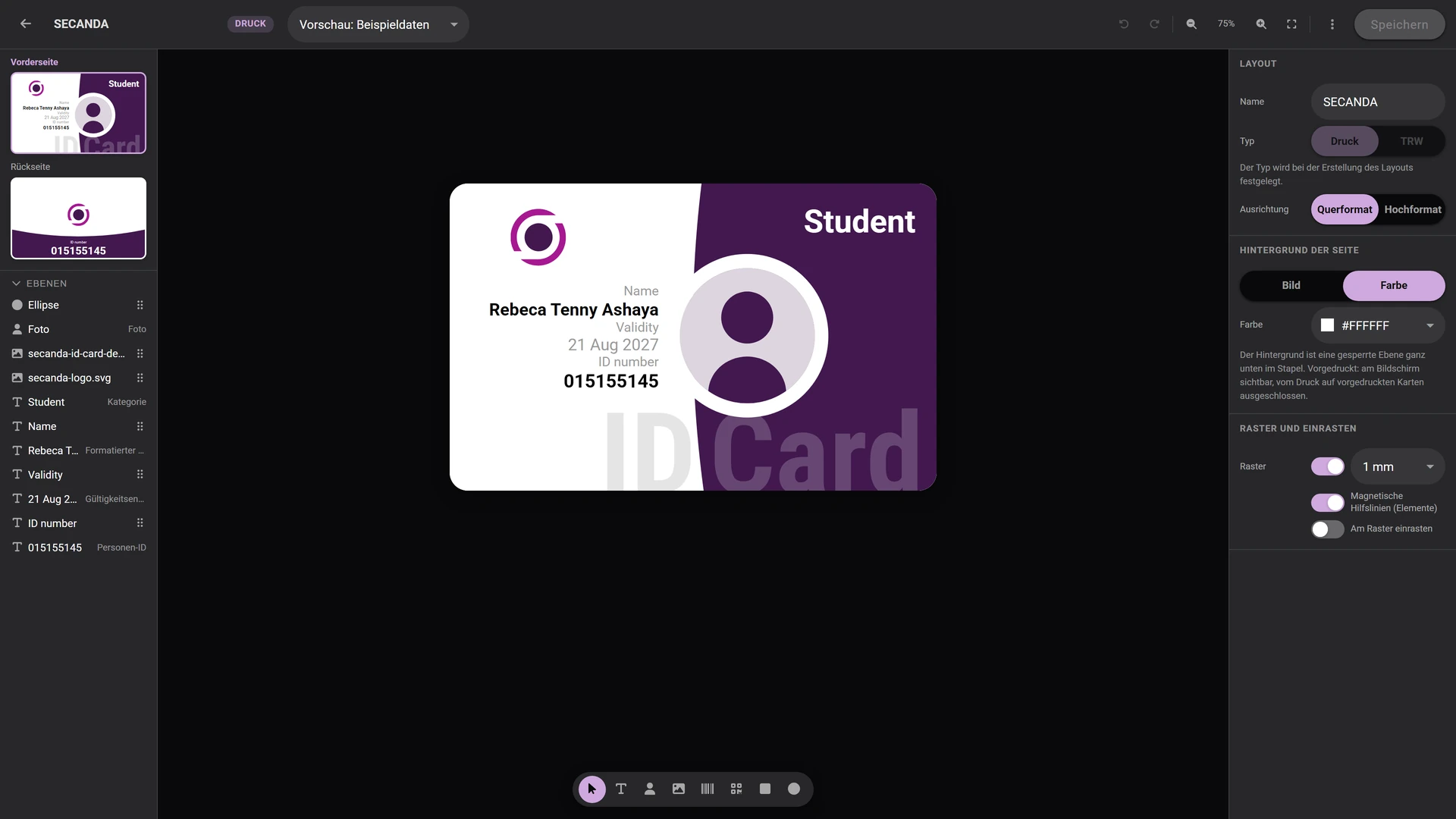Open the 1 mm raster size dropdown
This screenshot has height=819, width=1456.
click(x=1398, y=466)
